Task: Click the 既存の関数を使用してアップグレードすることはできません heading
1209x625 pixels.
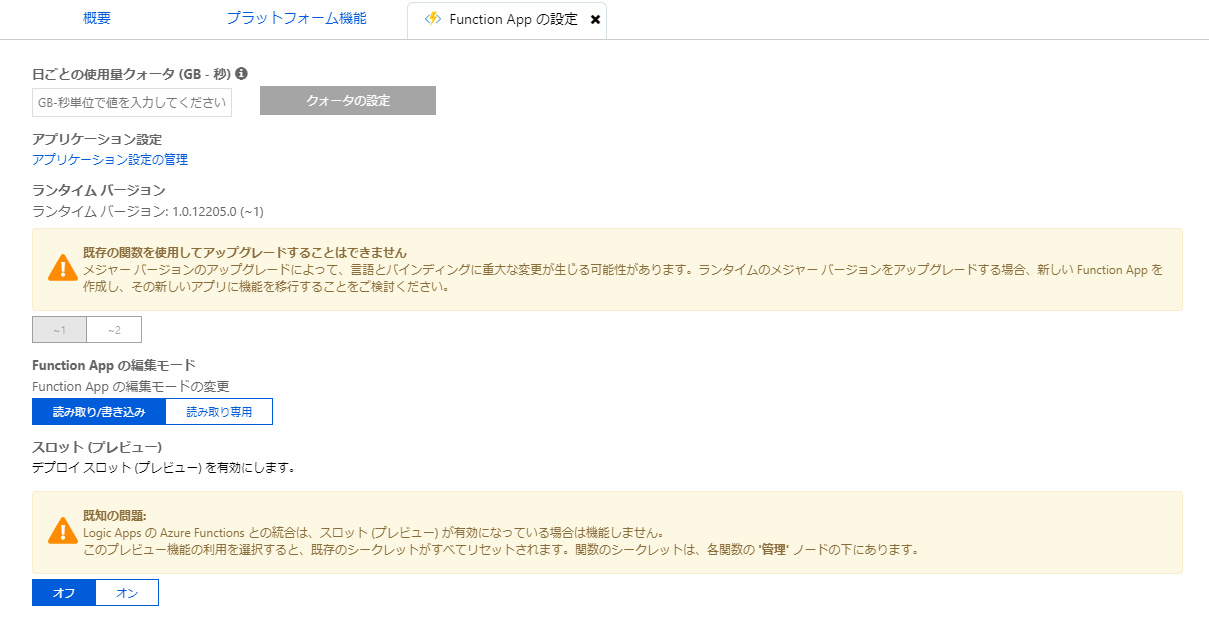Action: click(245, 252)
